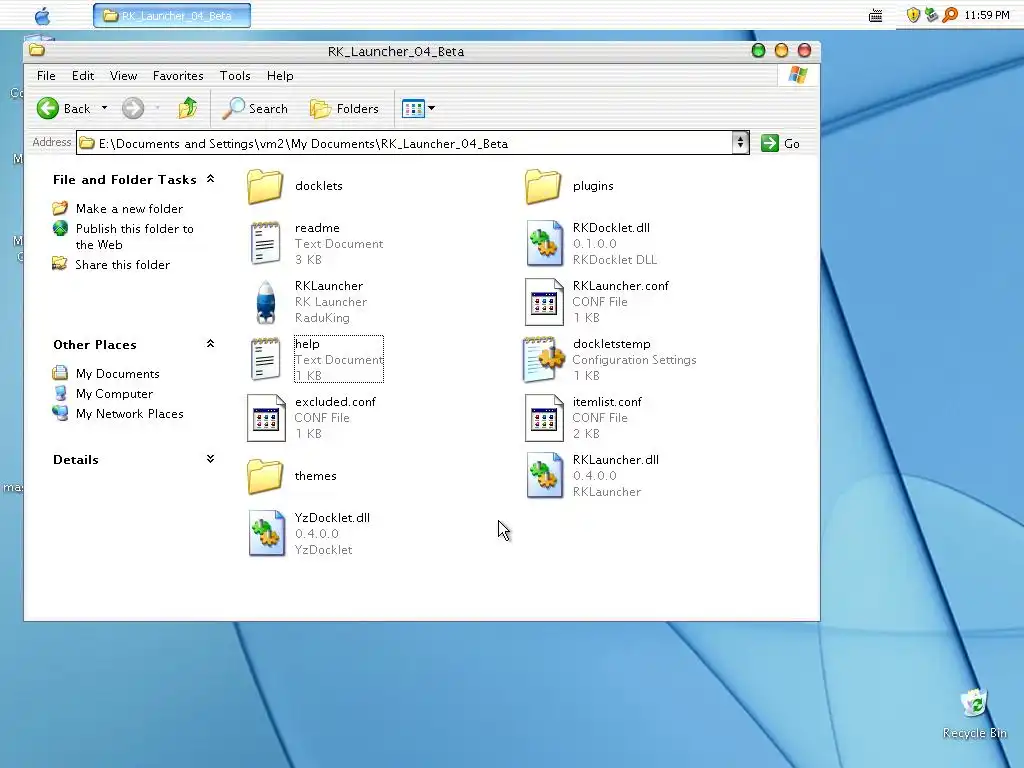Open the docklets folder icon
The width and height of the screenshot is (1024, 768).
tap(265, 186)
